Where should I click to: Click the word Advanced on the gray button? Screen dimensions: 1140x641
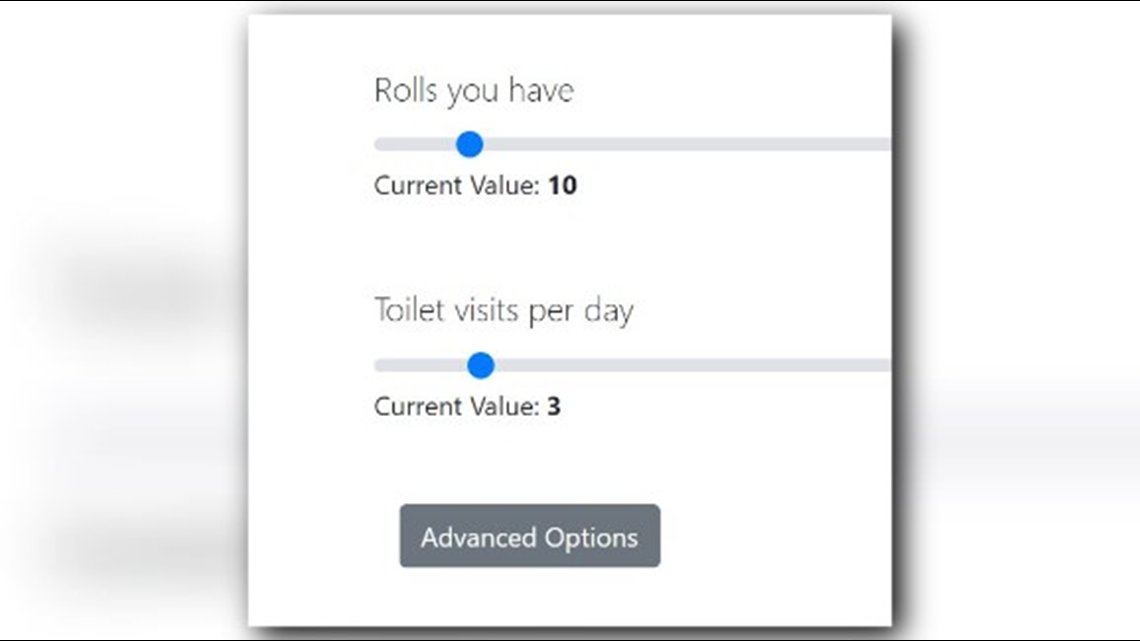point(478,538)
